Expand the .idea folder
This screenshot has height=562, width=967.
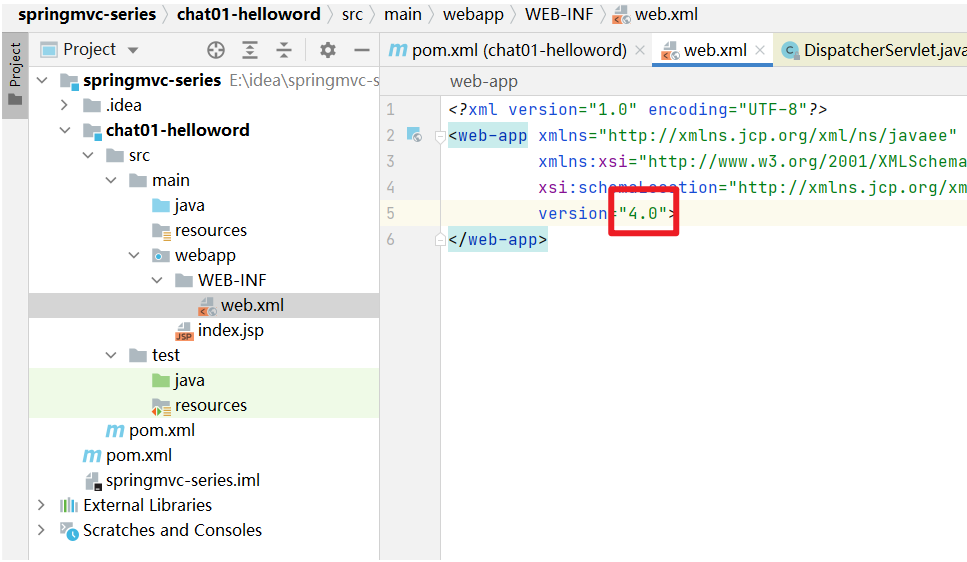[65, 105]
